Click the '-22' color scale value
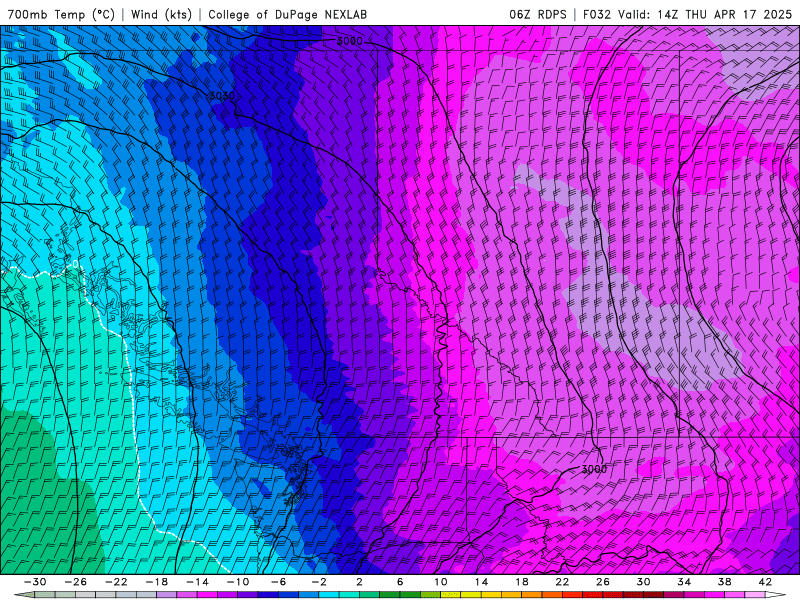800x600 pixels. tap(116, 582)
